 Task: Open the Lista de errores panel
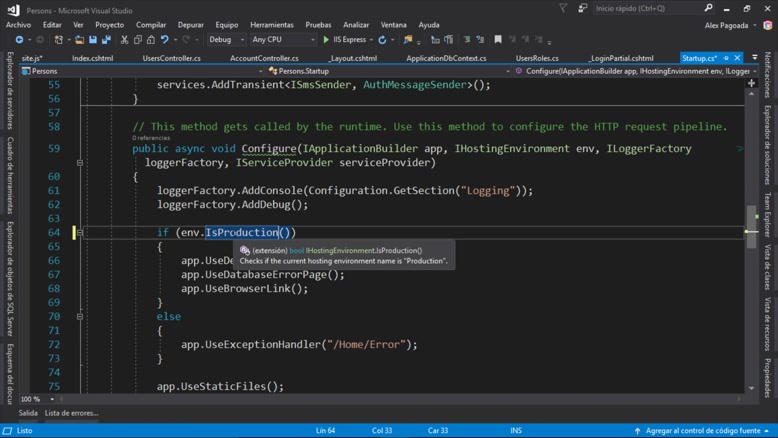(71, 413)
